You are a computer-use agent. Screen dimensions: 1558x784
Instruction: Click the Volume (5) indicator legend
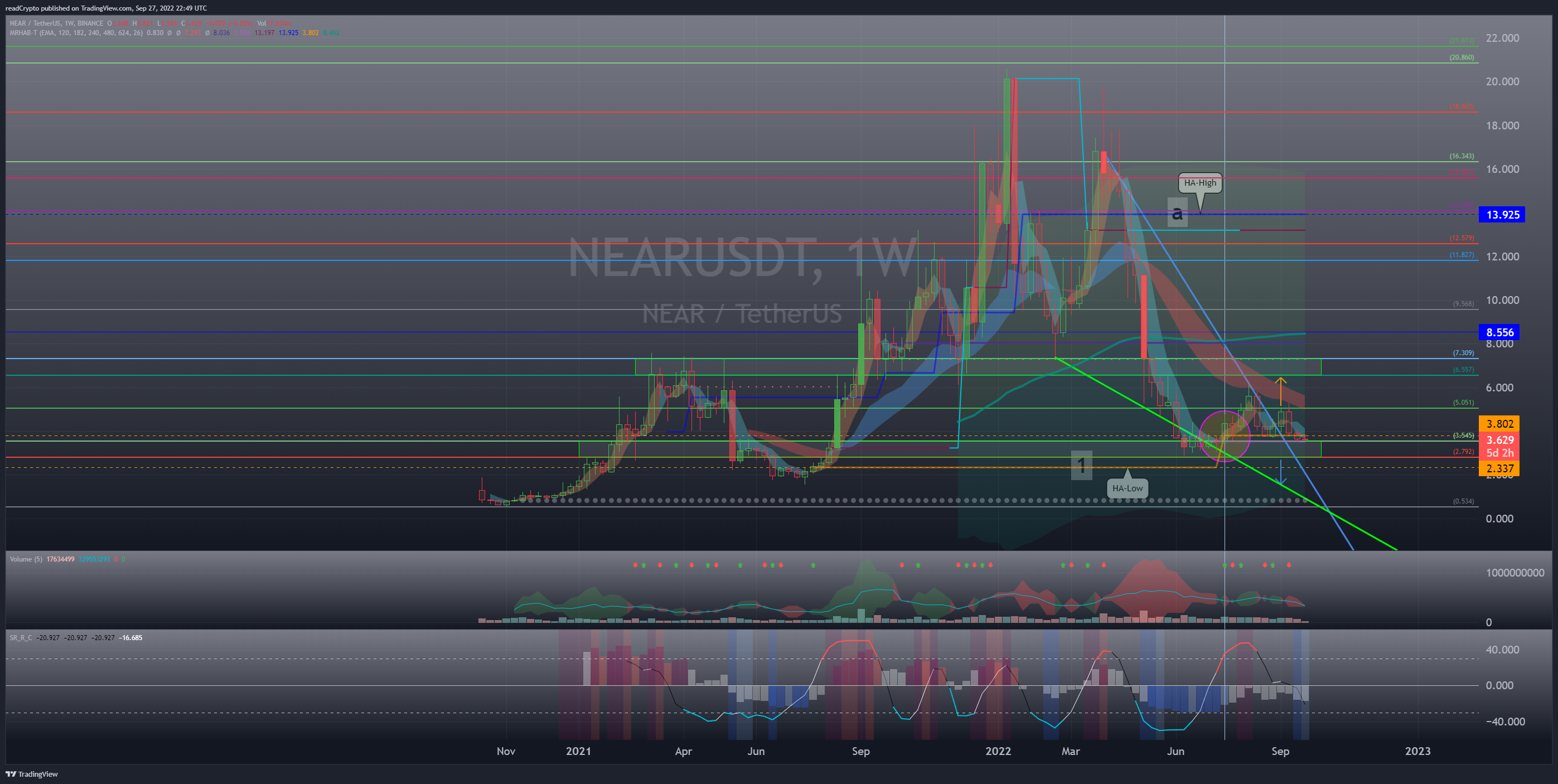pos(26,559)
